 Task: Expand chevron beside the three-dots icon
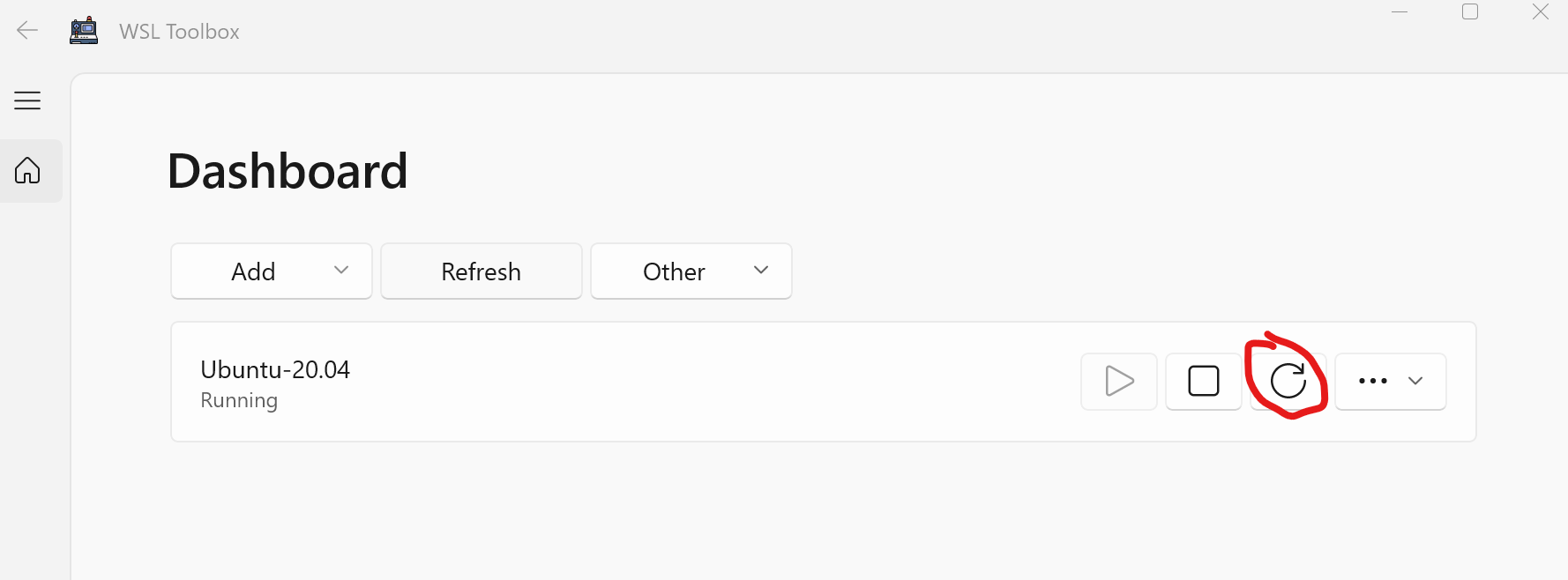(x=1415, y=382)
